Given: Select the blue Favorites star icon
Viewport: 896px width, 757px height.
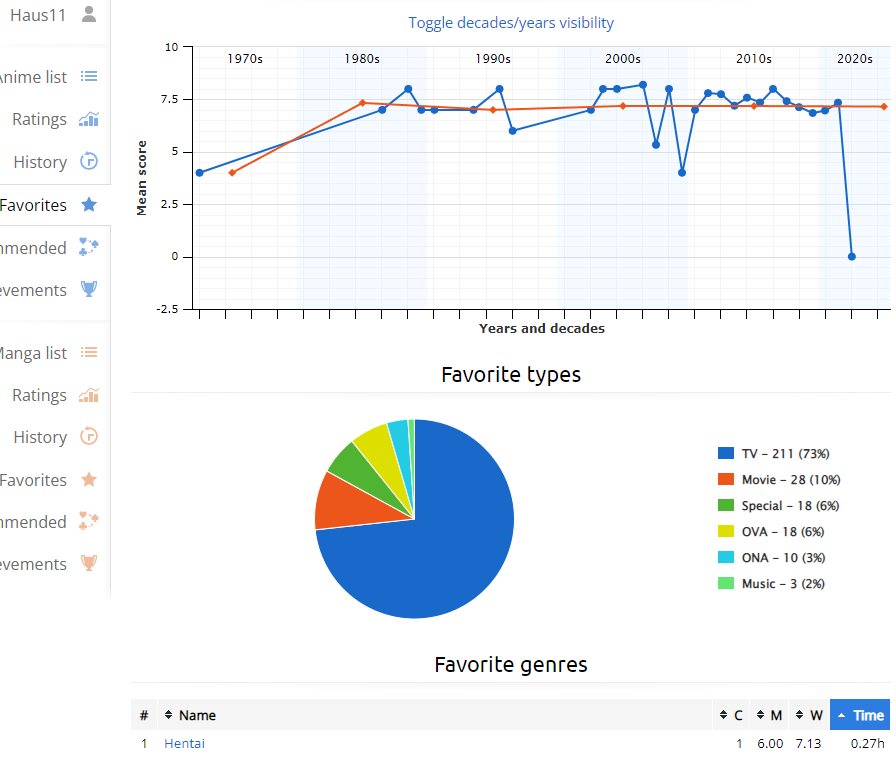Looking at the screenshot, I should tap(89, 205).
